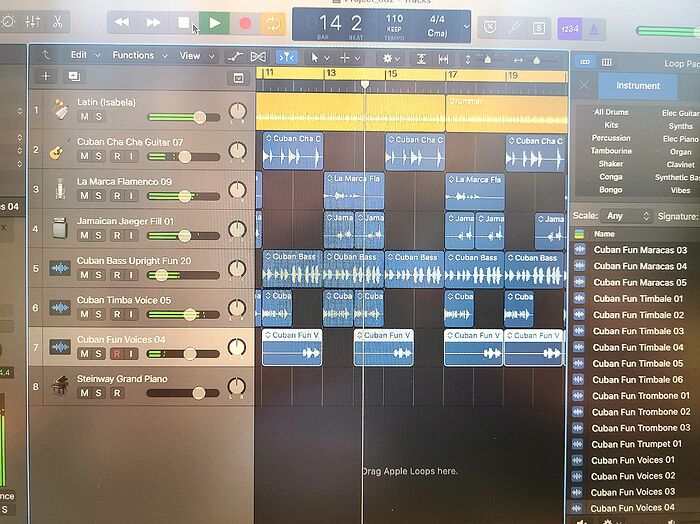Open the LCD display mode dropdown arrow
The height and width of the screenshot is (524, 700).
[466, 26]
